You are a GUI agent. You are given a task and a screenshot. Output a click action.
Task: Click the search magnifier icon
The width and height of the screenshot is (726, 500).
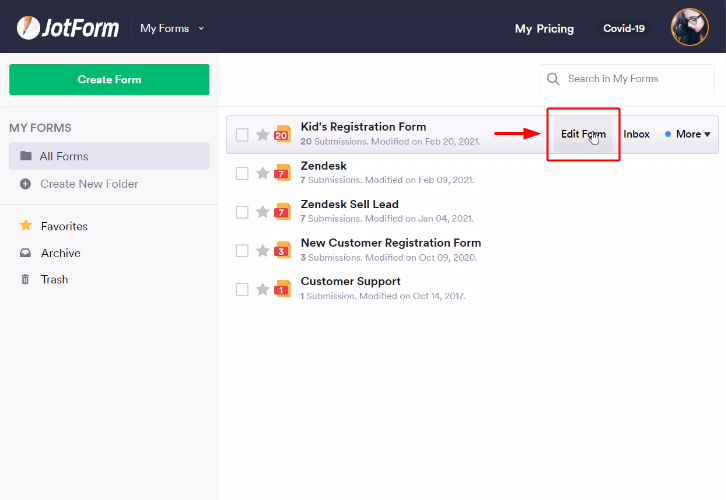tap(553, 79)
